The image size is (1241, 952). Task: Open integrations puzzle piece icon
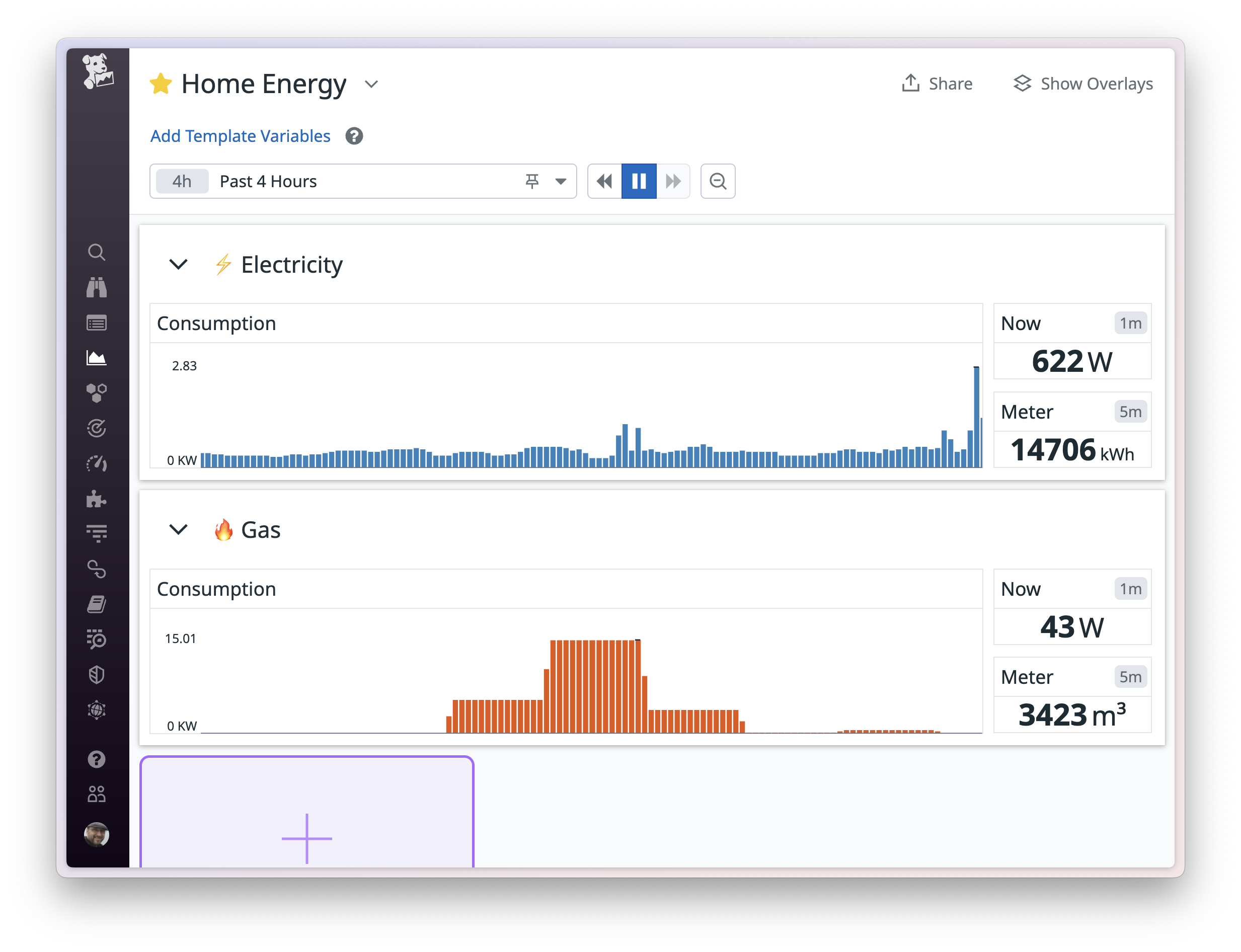point(97,499)
